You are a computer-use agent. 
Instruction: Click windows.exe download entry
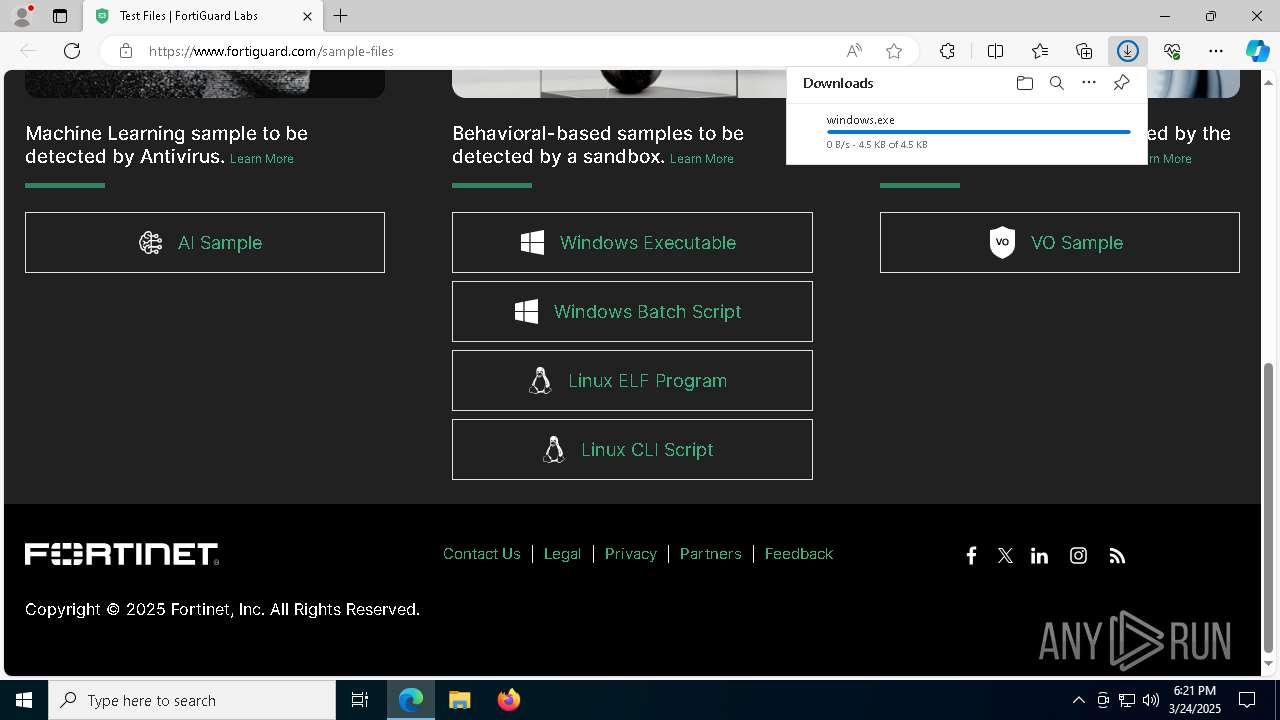point(967,131)
